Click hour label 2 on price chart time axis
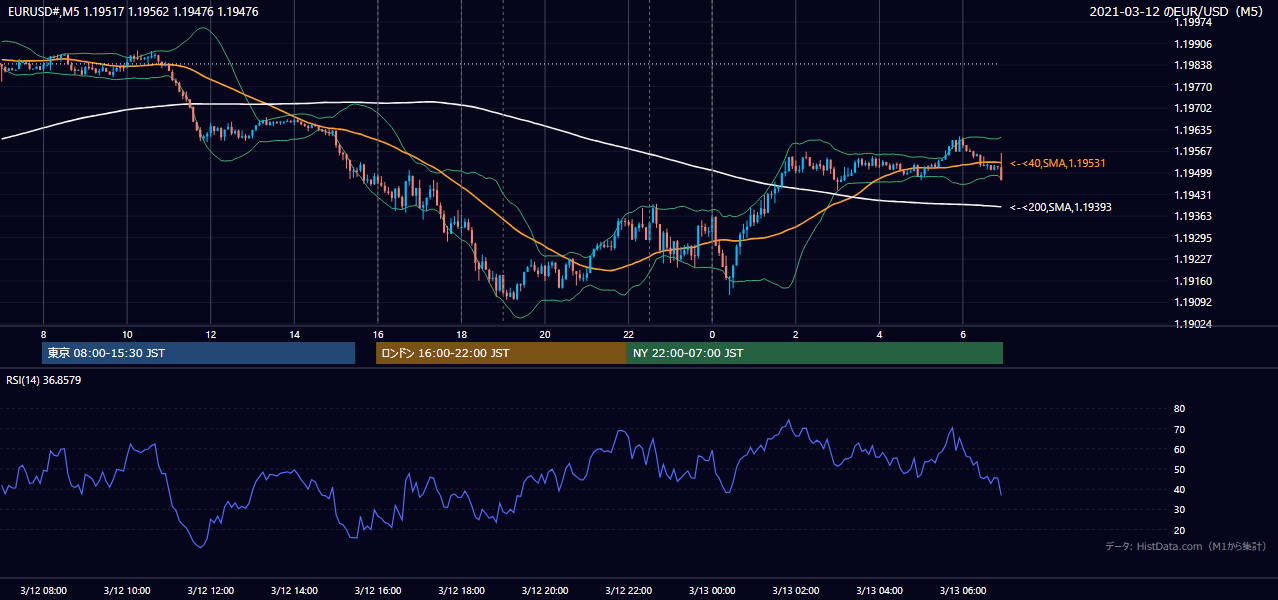This screenshot has height=600, width=1278. coord(796,334)
